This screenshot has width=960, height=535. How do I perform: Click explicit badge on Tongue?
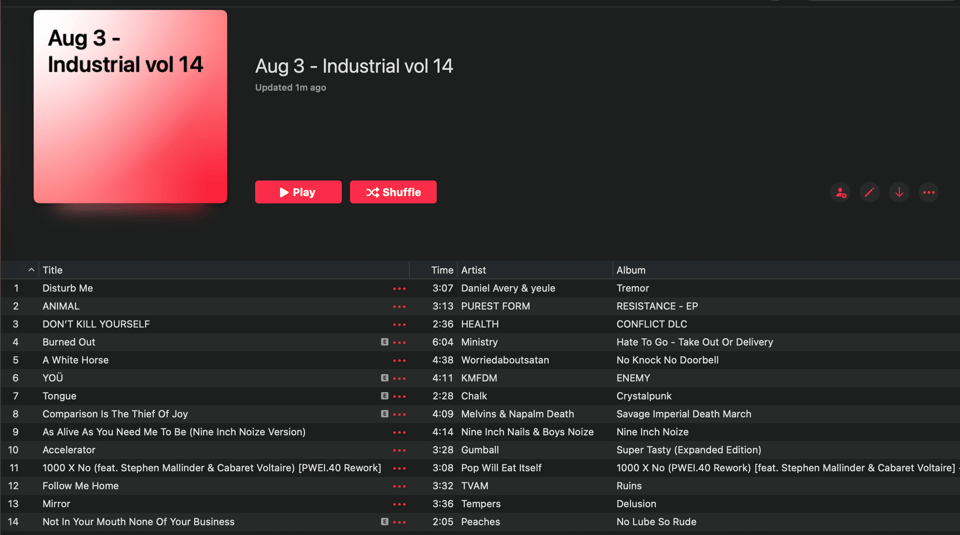pos(384,396)
